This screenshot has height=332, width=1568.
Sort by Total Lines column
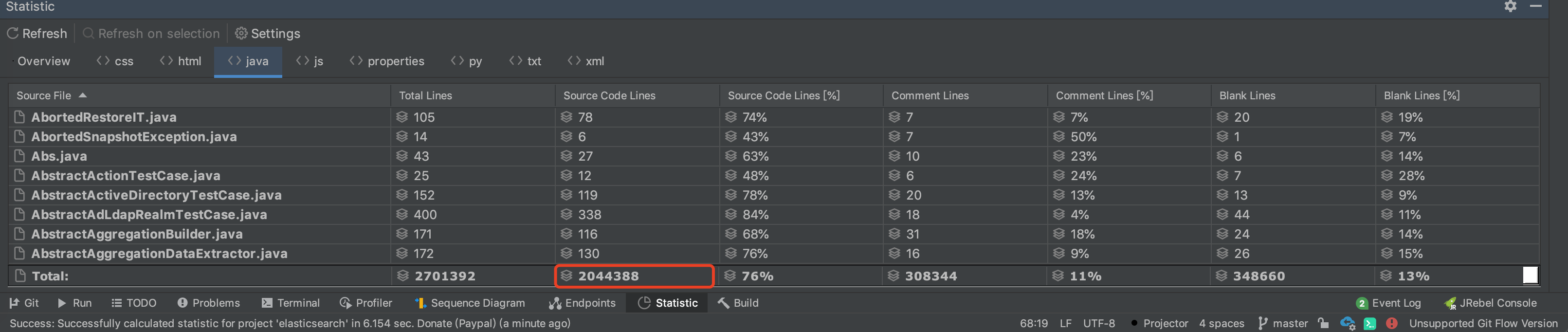(x=425, y=95)
